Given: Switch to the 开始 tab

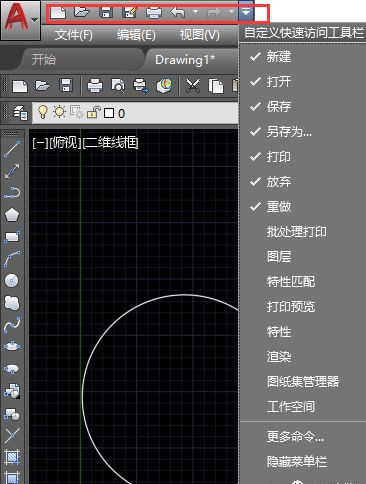Looking at the screenshot, I should point(44,60).
